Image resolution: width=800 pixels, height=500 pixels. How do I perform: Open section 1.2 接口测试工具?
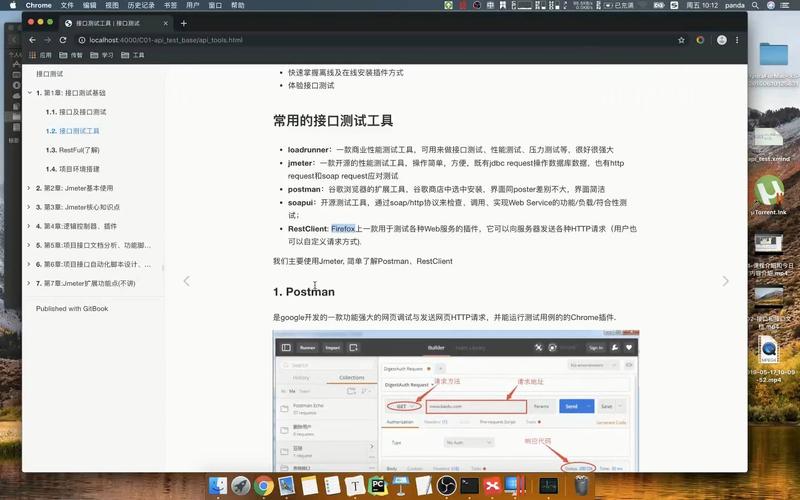click(x=72, y=131)
